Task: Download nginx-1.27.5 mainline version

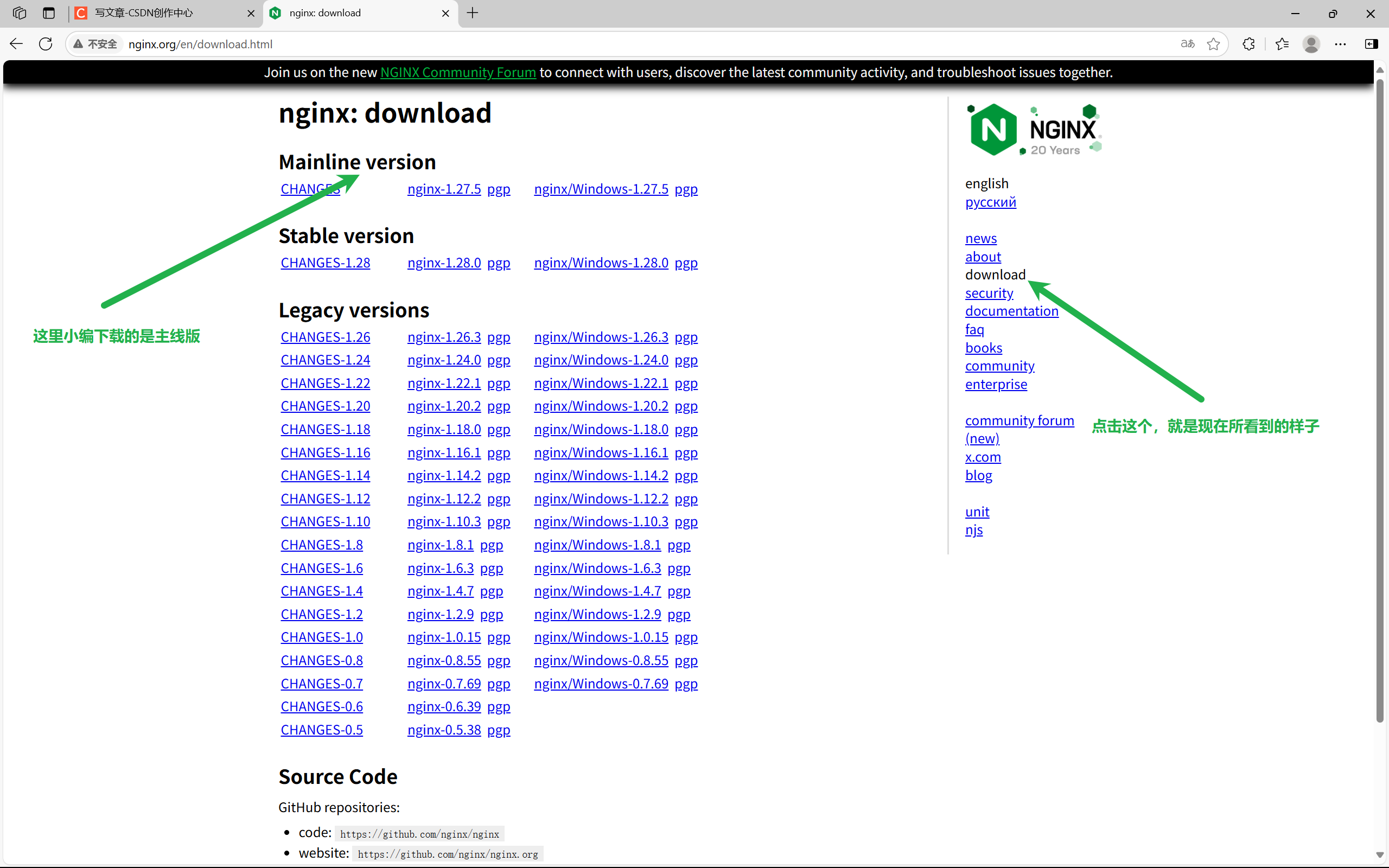Action: (444, 189)
